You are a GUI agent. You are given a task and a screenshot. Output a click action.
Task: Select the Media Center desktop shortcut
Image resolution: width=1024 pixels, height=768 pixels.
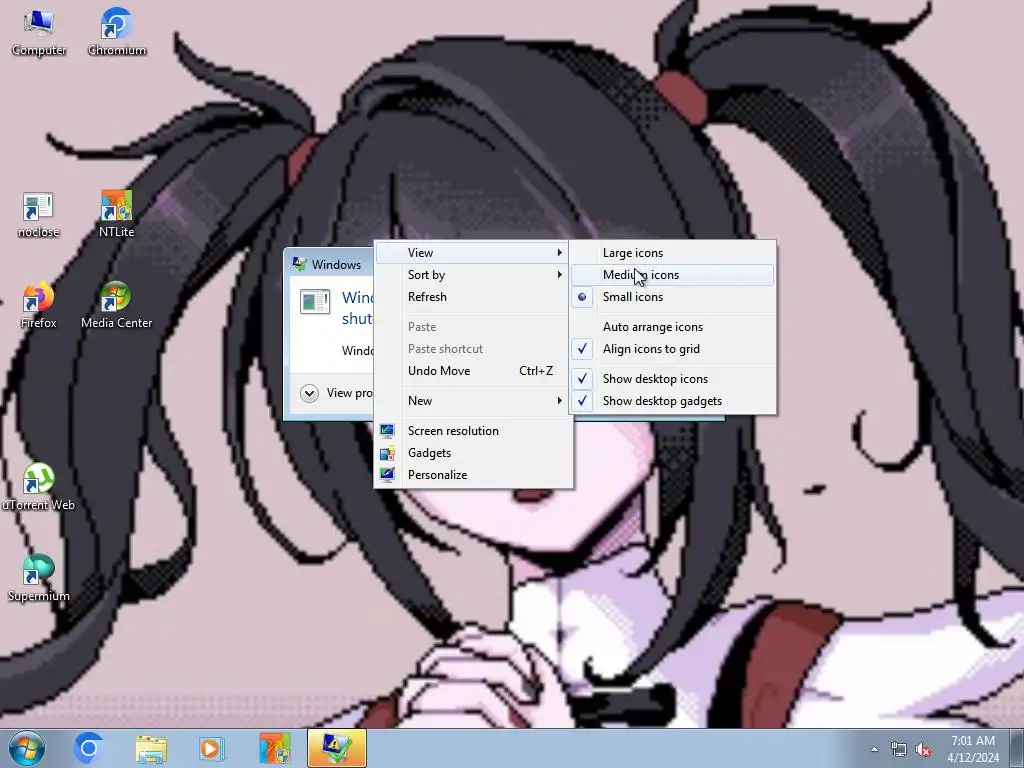pos(116,306)
